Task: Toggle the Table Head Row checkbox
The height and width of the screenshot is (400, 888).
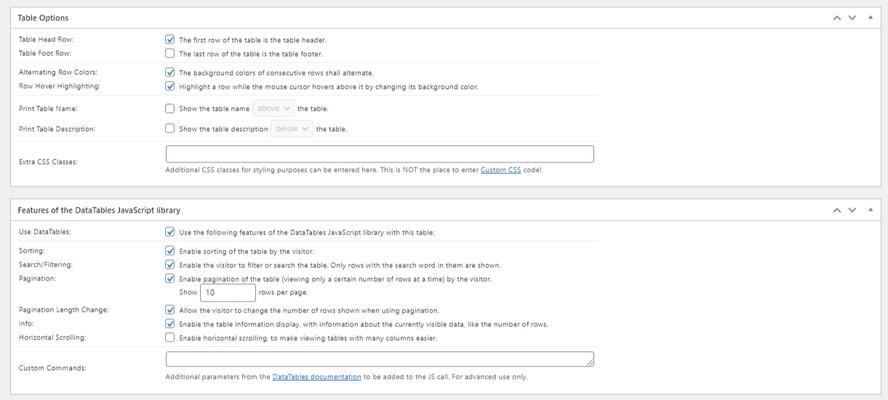Action: click(x=170, y=40)
